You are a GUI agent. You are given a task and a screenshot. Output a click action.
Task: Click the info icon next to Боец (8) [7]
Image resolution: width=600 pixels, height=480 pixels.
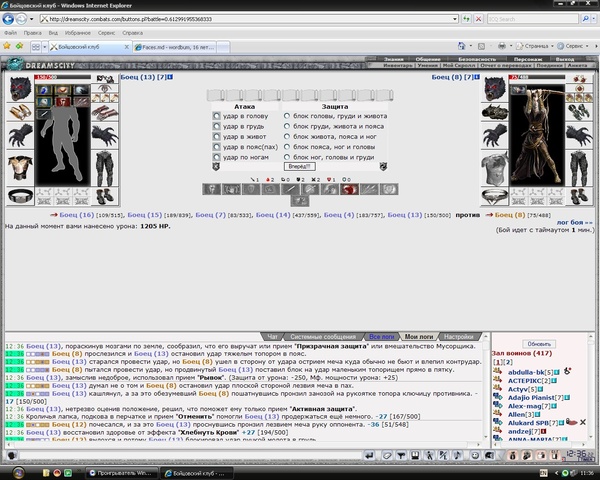tap(477, 77)
